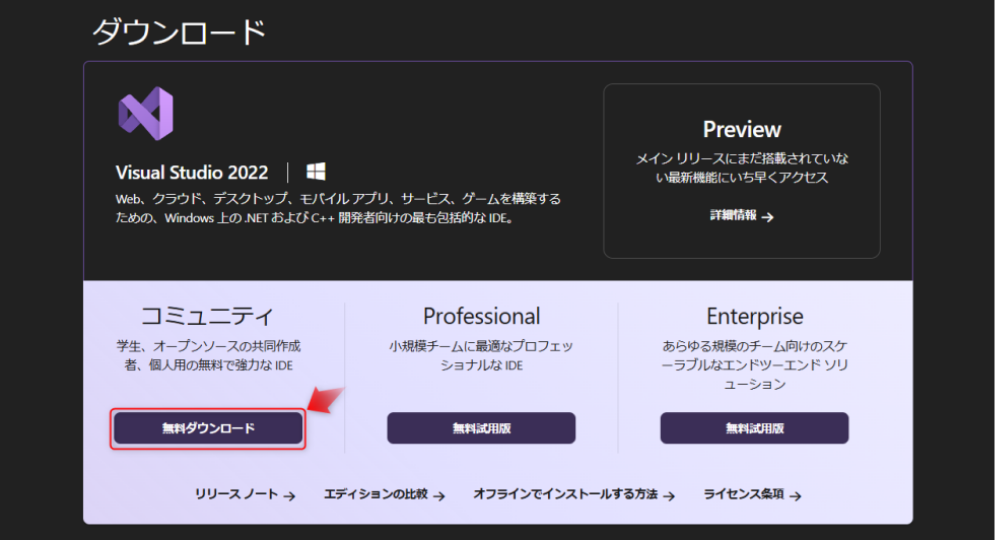Viewport: 995px width, 540px height.
Task: Click the 無料ダウンロード button under コミュニティ
Action: click(208, 428)
